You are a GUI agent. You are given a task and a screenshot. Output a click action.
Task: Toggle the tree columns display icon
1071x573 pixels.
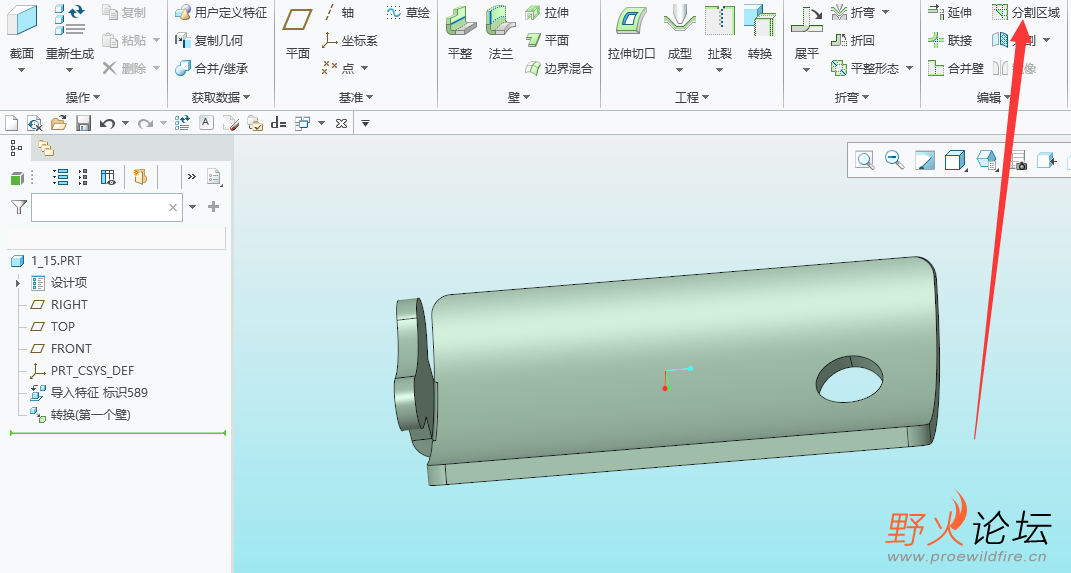tap(108, 178)
